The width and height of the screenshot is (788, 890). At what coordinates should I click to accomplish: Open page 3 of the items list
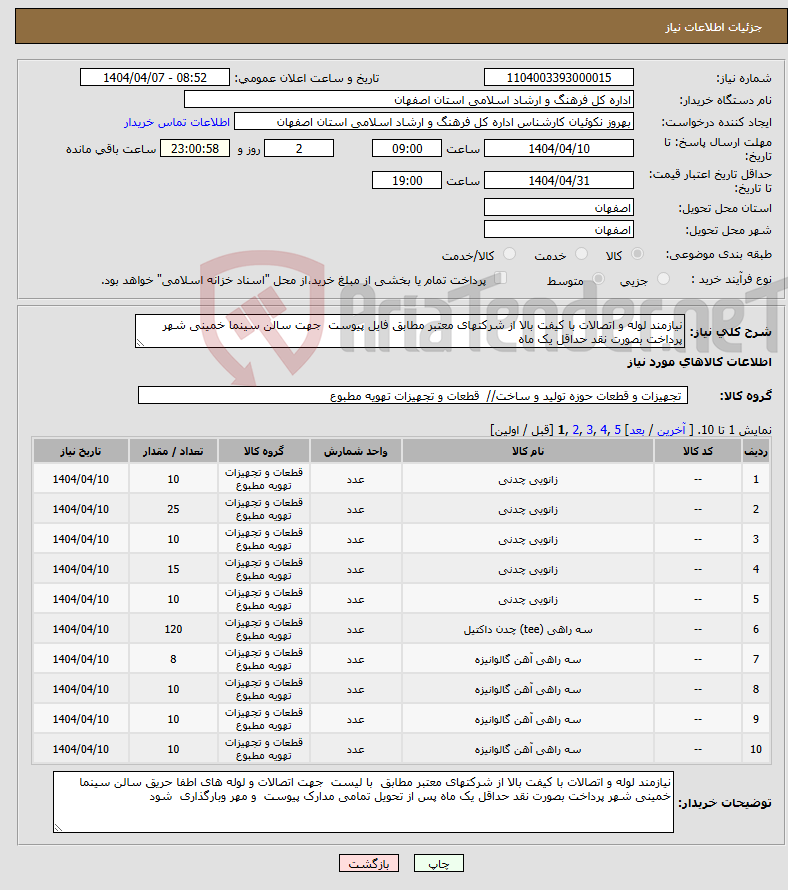pos(590,430)
